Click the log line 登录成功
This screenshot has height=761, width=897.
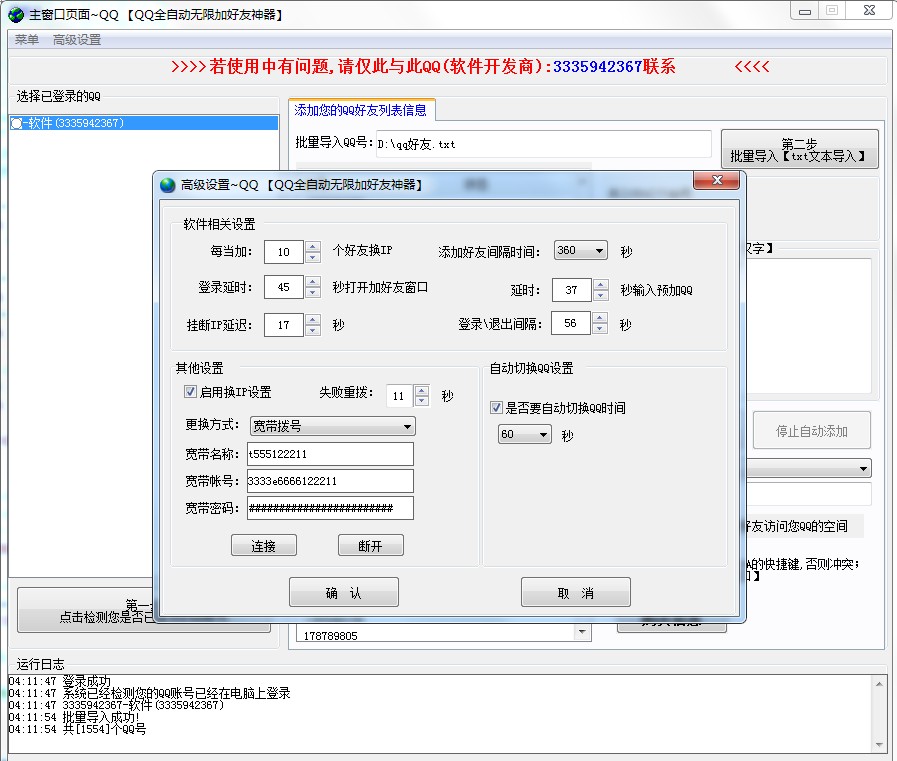point(59,681)
